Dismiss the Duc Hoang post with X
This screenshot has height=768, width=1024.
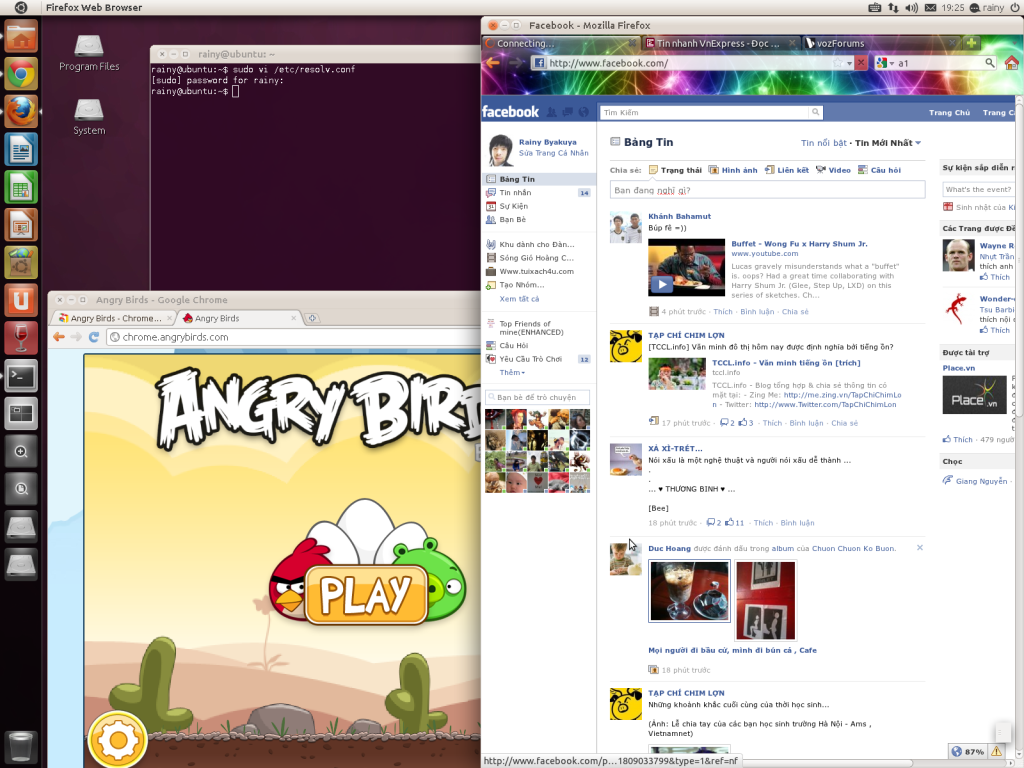pos(920,548)
